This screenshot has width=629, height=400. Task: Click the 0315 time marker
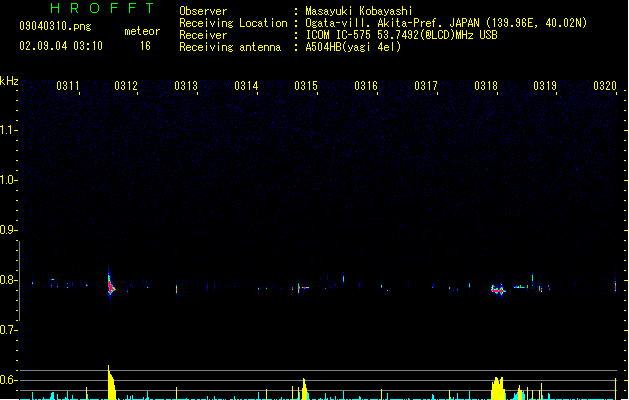coord(306,86)
